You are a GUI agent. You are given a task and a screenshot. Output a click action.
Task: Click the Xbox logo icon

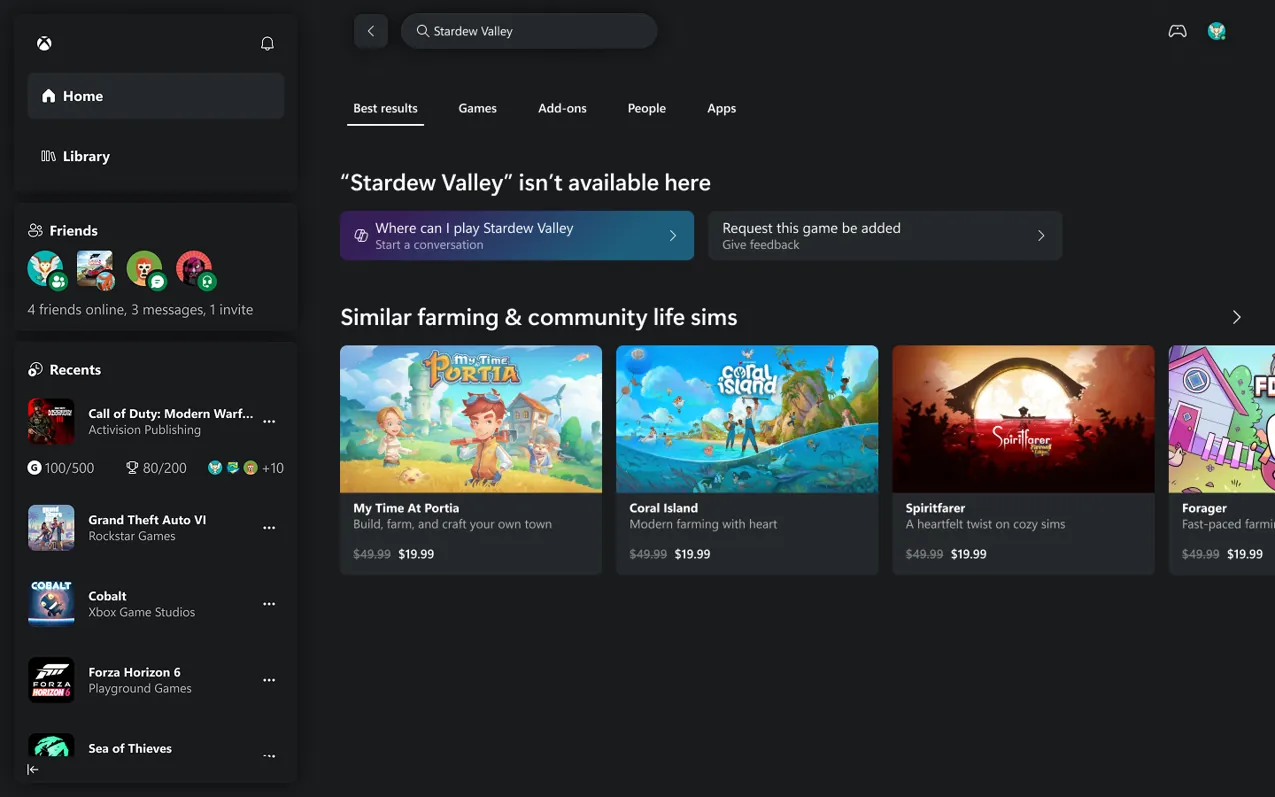pyautogui.click(x=45, y=44)
